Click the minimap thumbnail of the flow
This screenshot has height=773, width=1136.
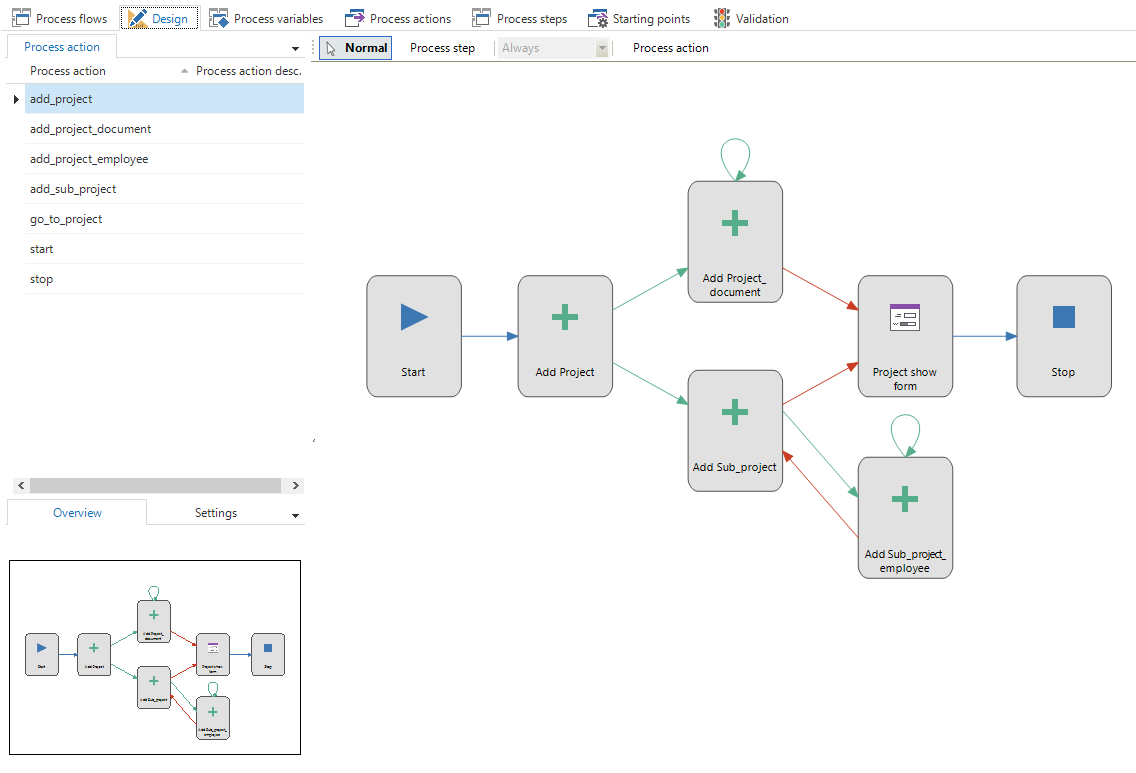coord(154,657)
